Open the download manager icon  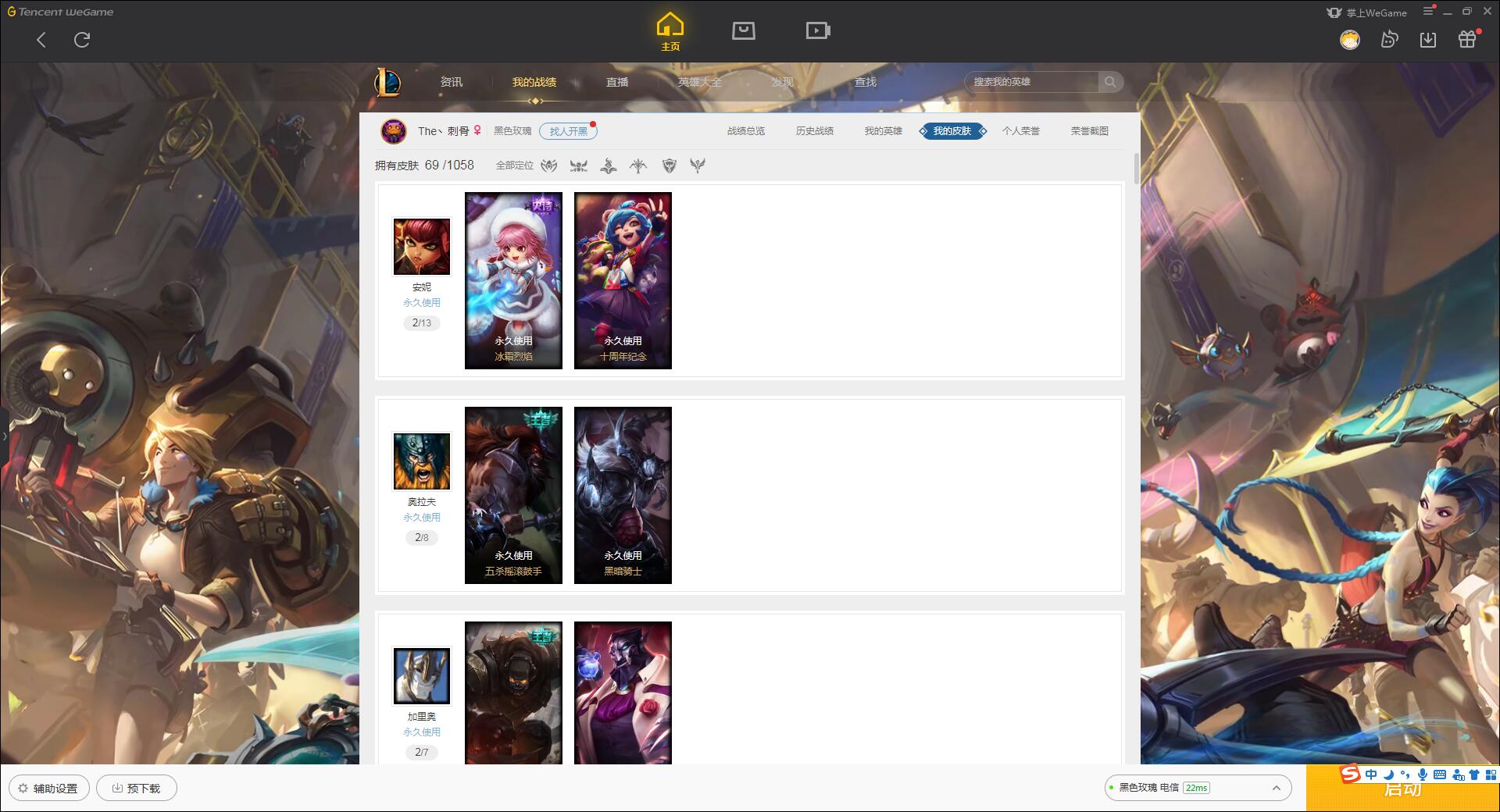click(1428, 40)
